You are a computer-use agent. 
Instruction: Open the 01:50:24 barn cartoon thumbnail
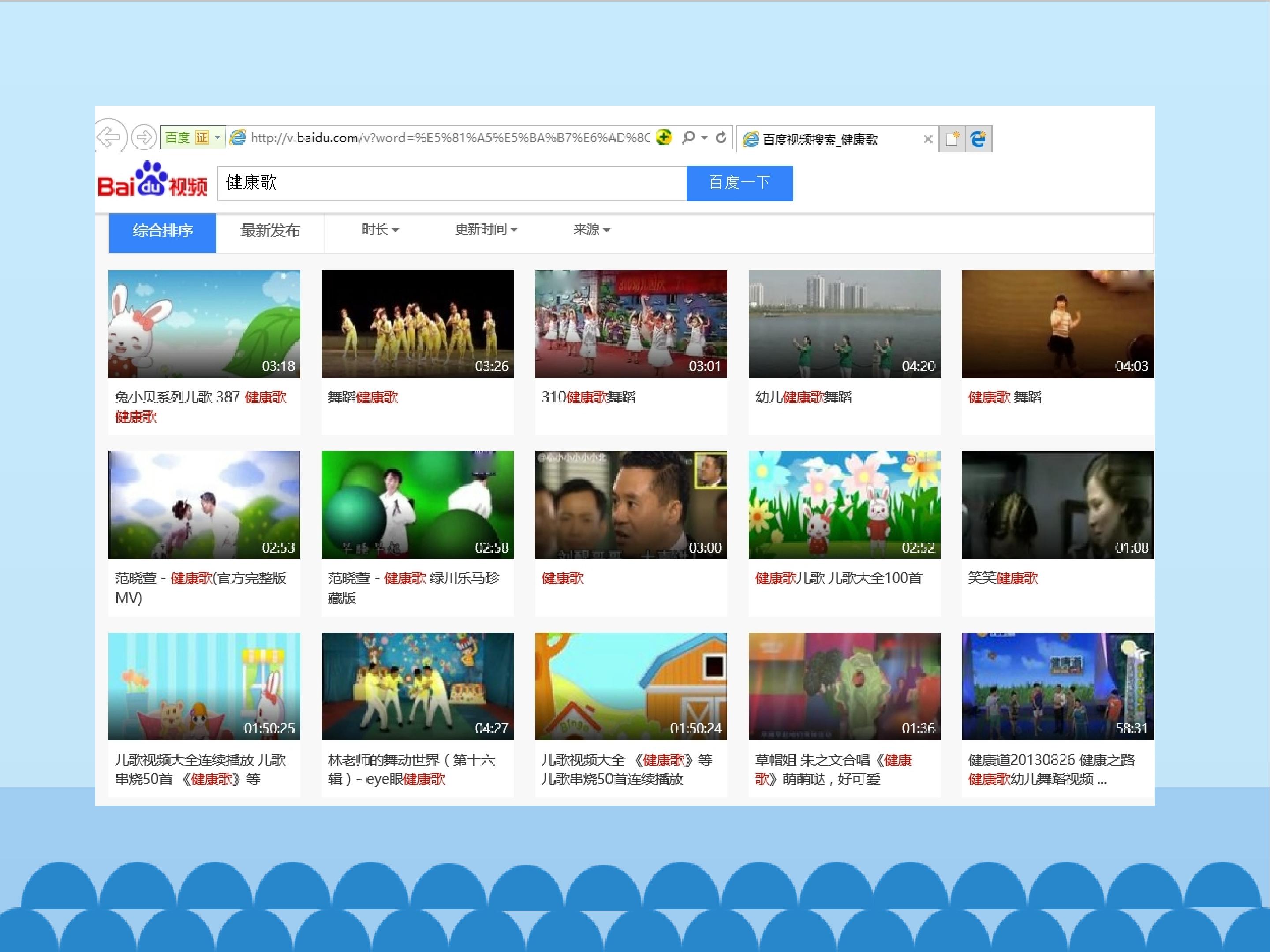[631, 686]
